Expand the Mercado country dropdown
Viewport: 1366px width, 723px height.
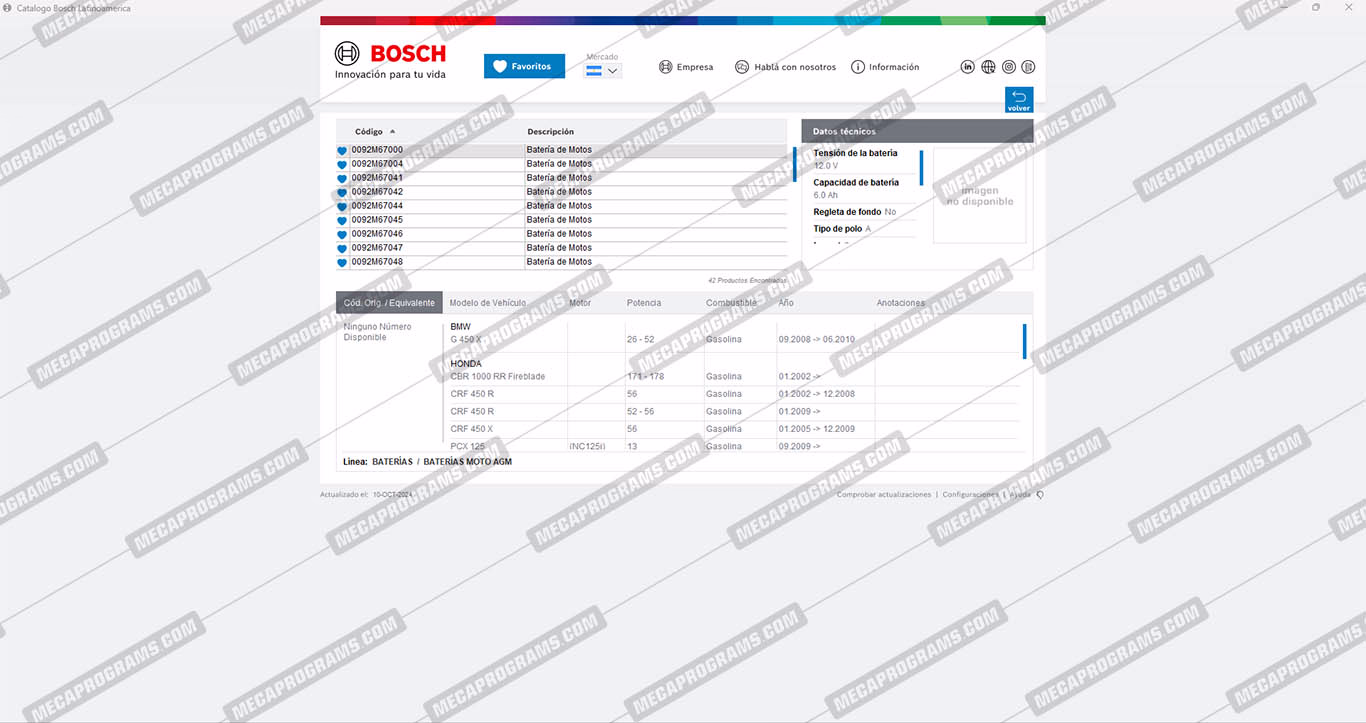[603, 71]
